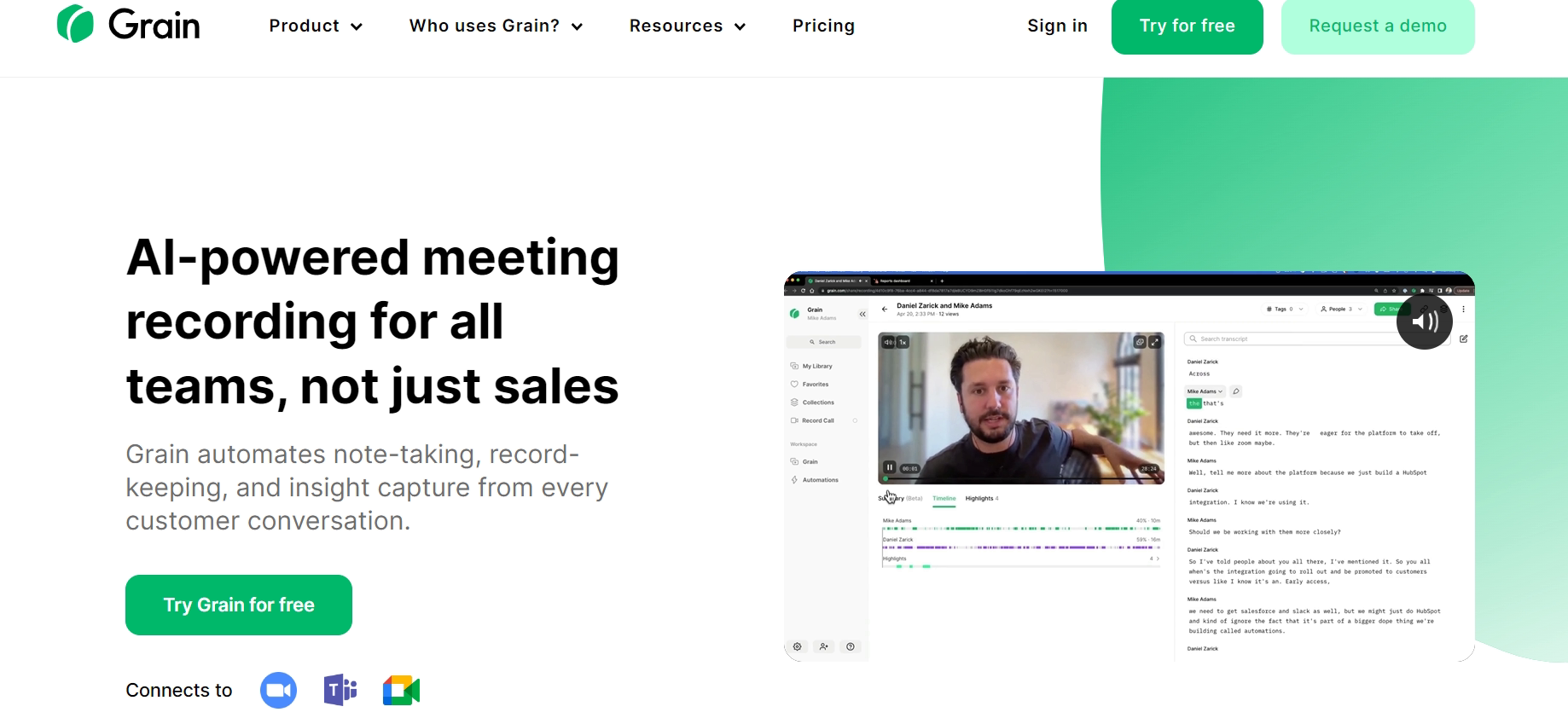This screenshot has width=1568, height=718.
Task: Unmute the demo video with the speaker button
Action: [x=1425, y=321]
